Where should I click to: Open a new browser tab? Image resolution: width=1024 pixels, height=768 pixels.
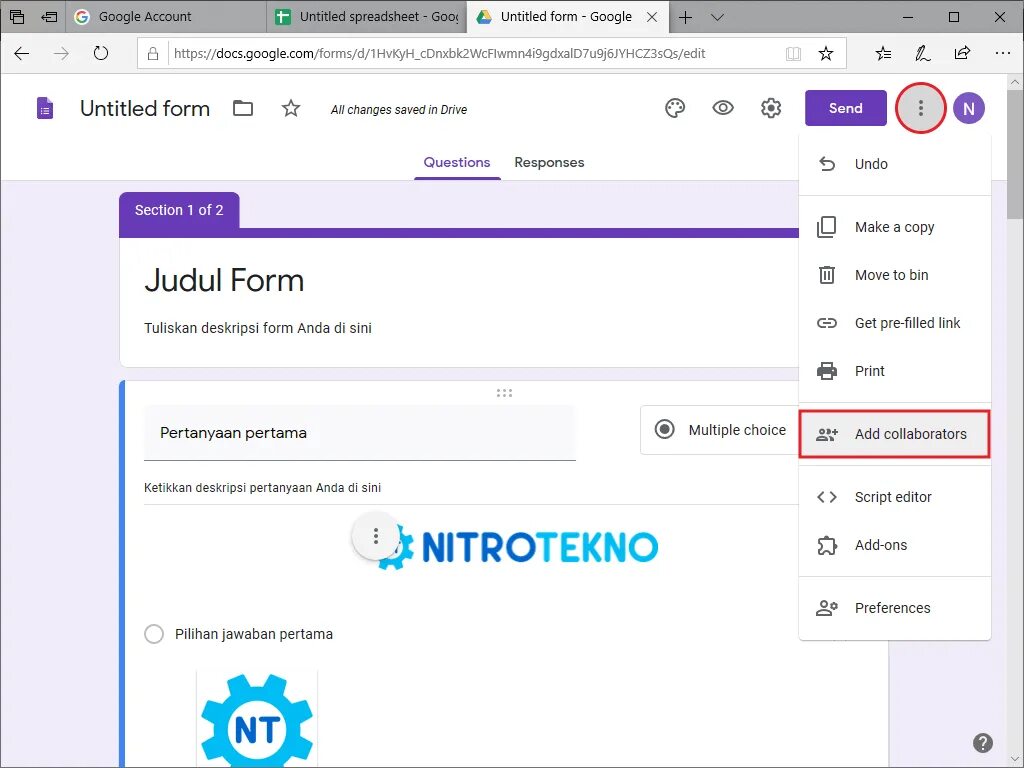[685, 17]
